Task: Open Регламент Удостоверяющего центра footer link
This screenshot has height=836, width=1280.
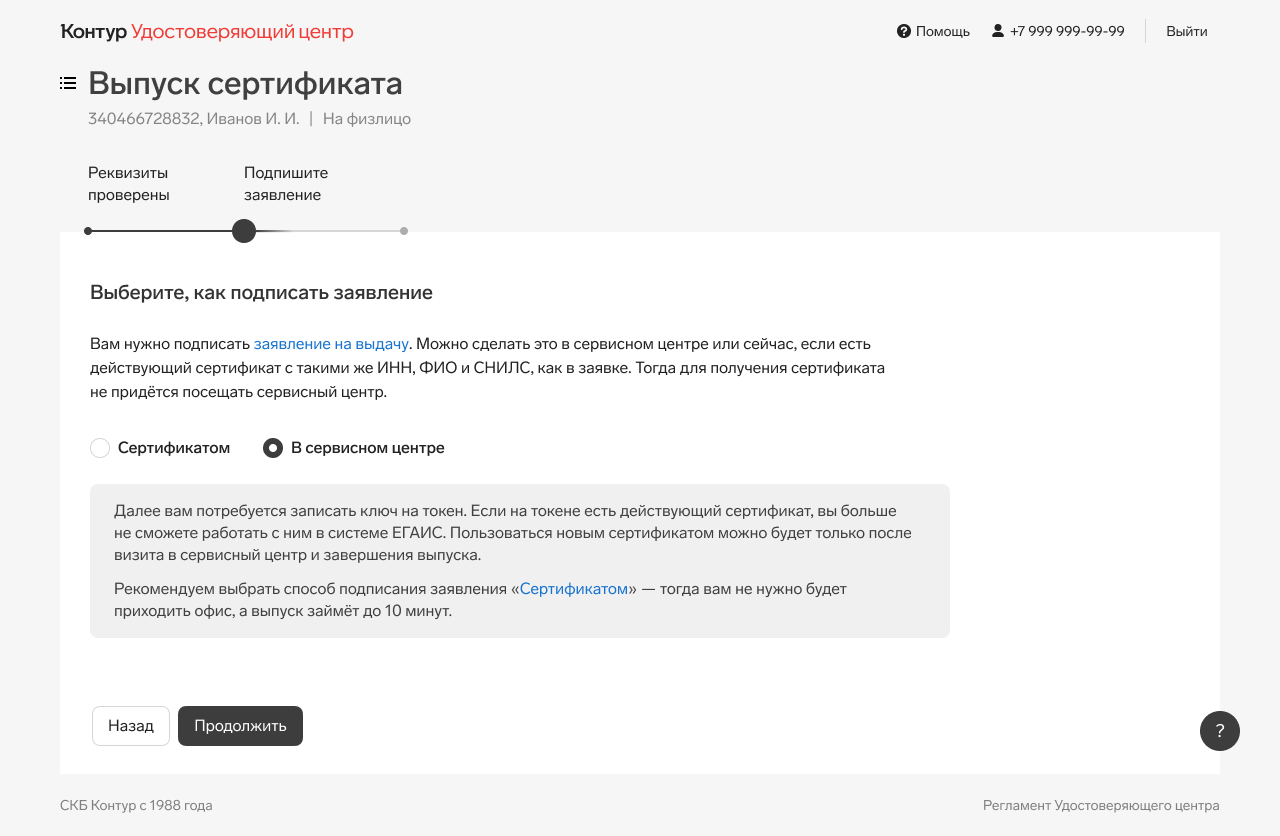Action: (x=1101, y=806)
